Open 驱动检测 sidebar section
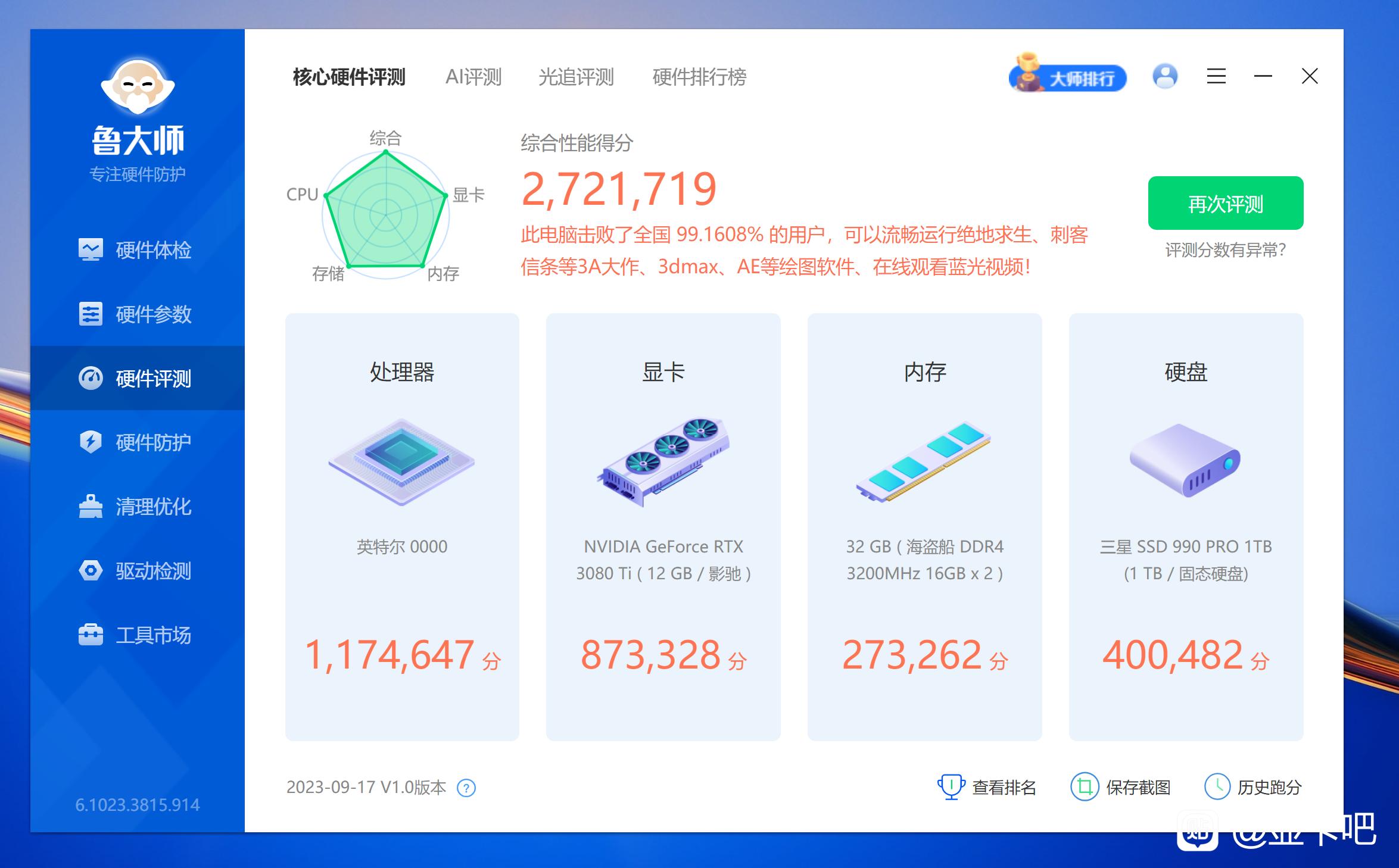Image resolution: width=1399 pixels, height=868 pixels. [137, 571]
